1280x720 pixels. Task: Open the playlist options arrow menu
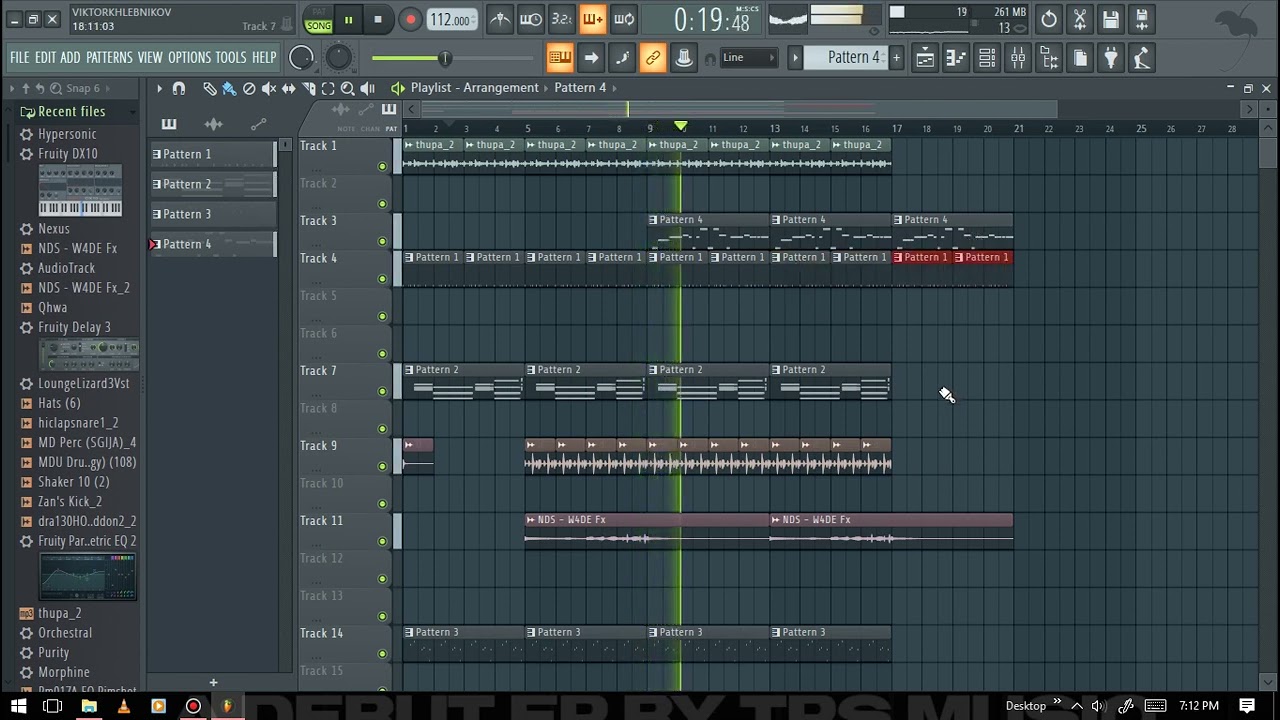(159, 88)
